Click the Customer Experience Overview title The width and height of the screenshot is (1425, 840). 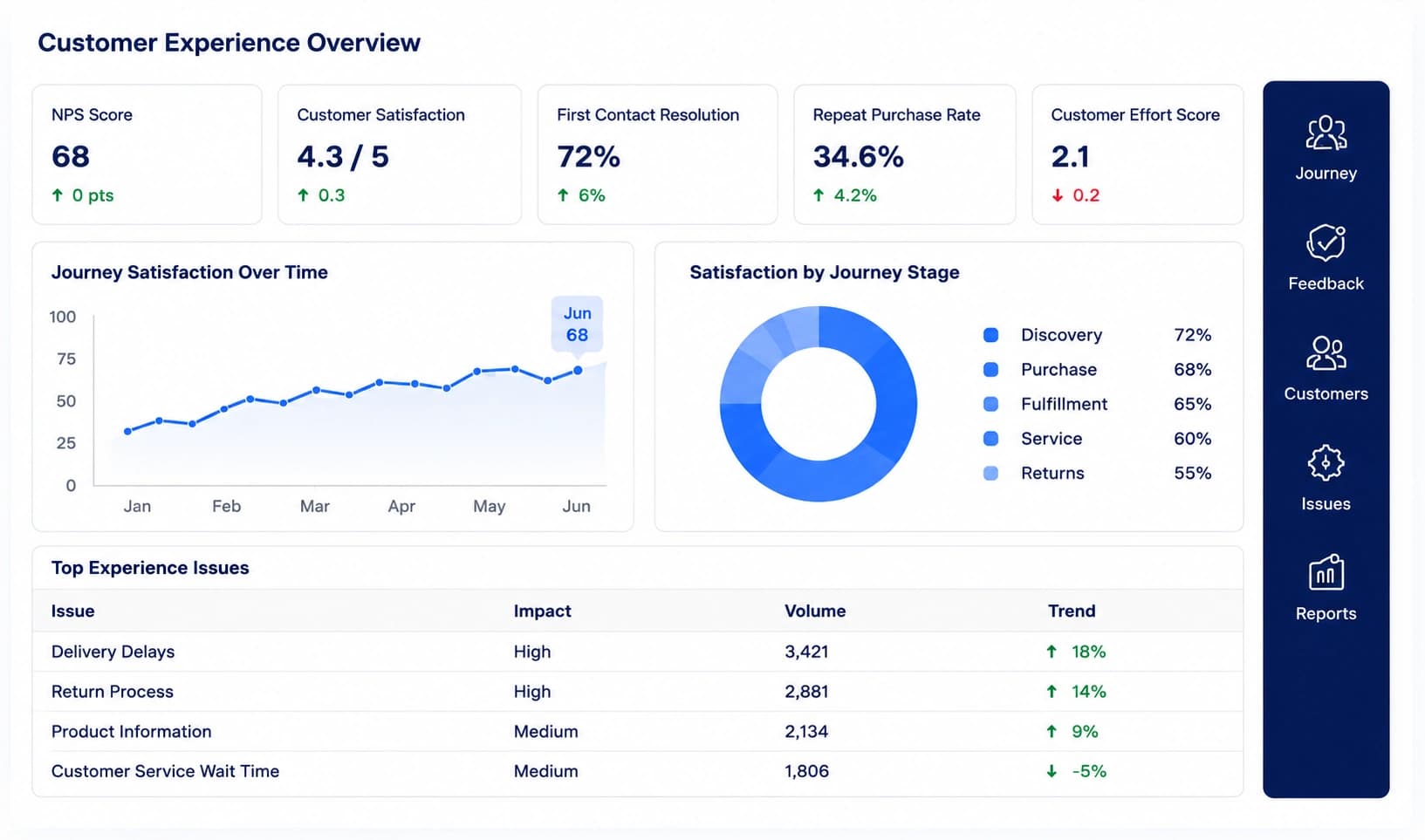(229, 43)
